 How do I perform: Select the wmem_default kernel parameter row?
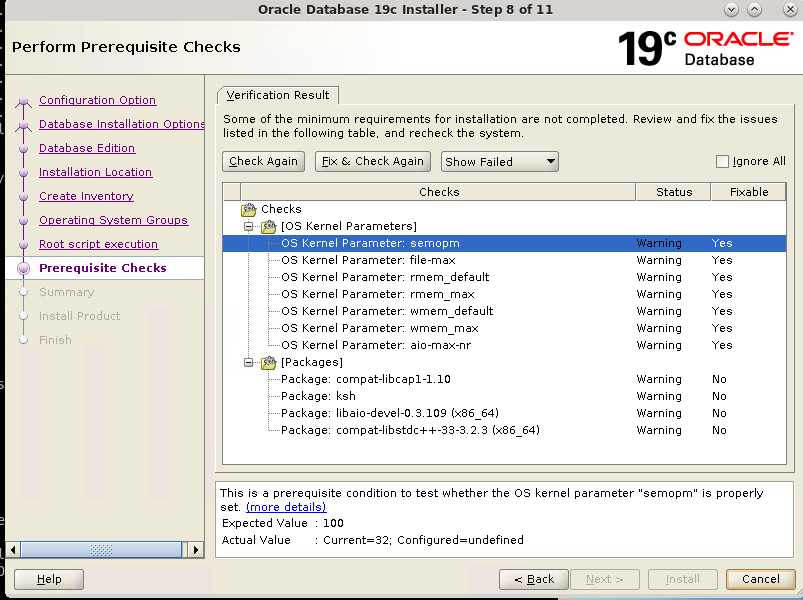point(504,311)
